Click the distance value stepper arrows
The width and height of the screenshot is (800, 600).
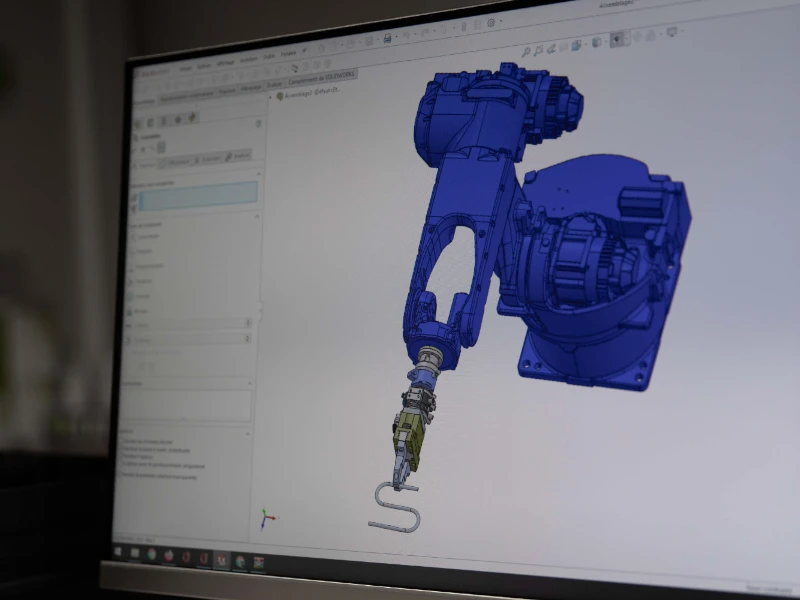click(x=248, y=323)
